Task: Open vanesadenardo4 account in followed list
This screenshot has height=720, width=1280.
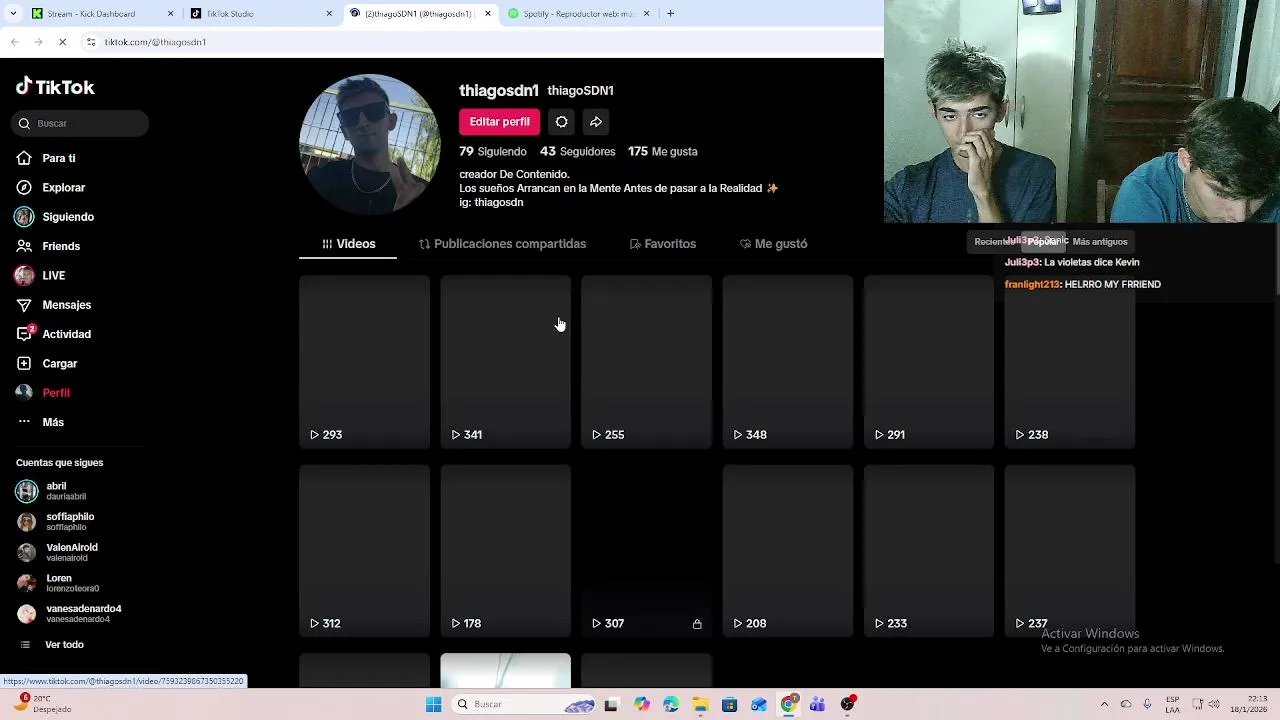Action: tap(70, 614)
